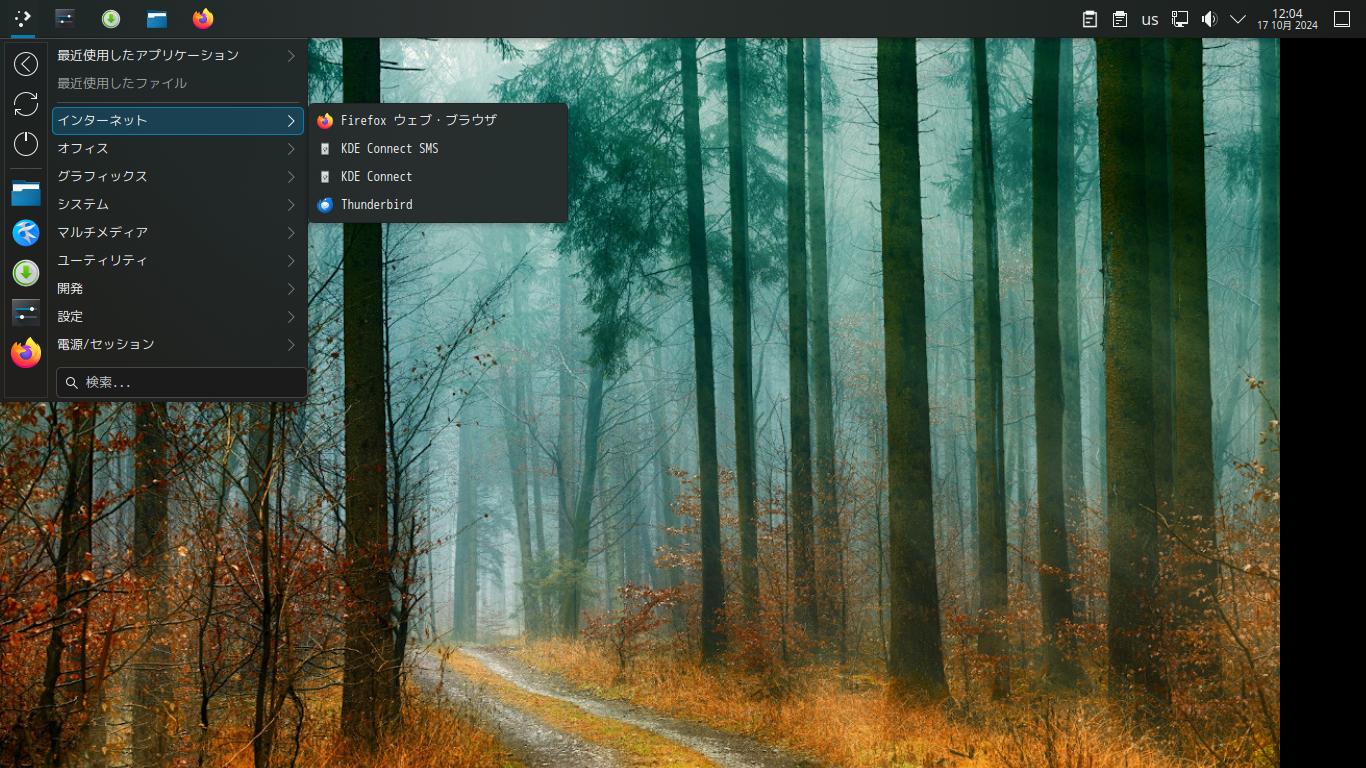The image size is (1366, 768).
Task: Launch Firefox from the top panel
Action: click(x=203, y=18)
